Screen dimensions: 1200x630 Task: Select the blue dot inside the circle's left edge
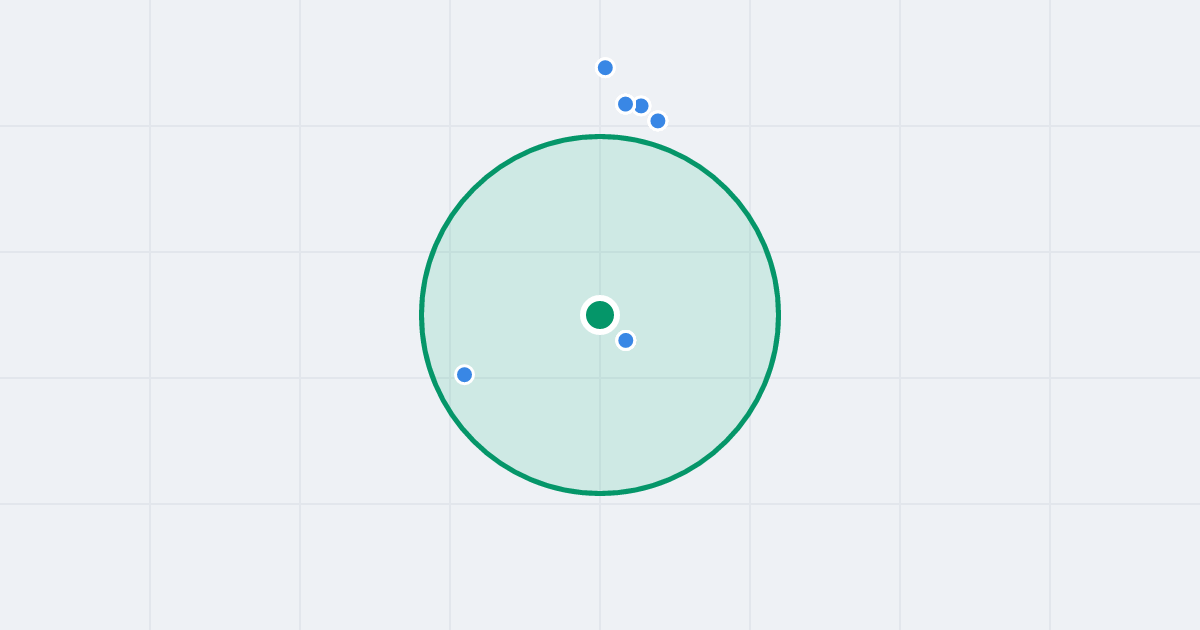pyautogui.click(x=464, y=375)
